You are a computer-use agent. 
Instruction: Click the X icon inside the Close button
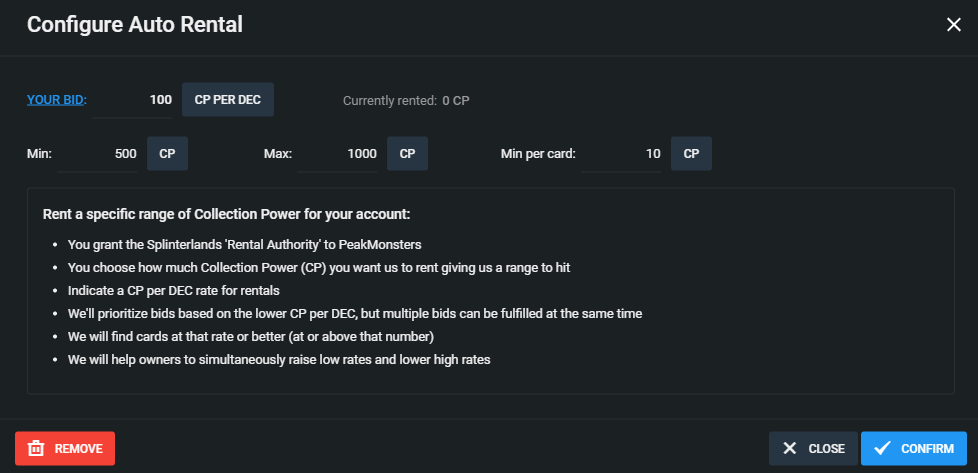tap(790, 449)
